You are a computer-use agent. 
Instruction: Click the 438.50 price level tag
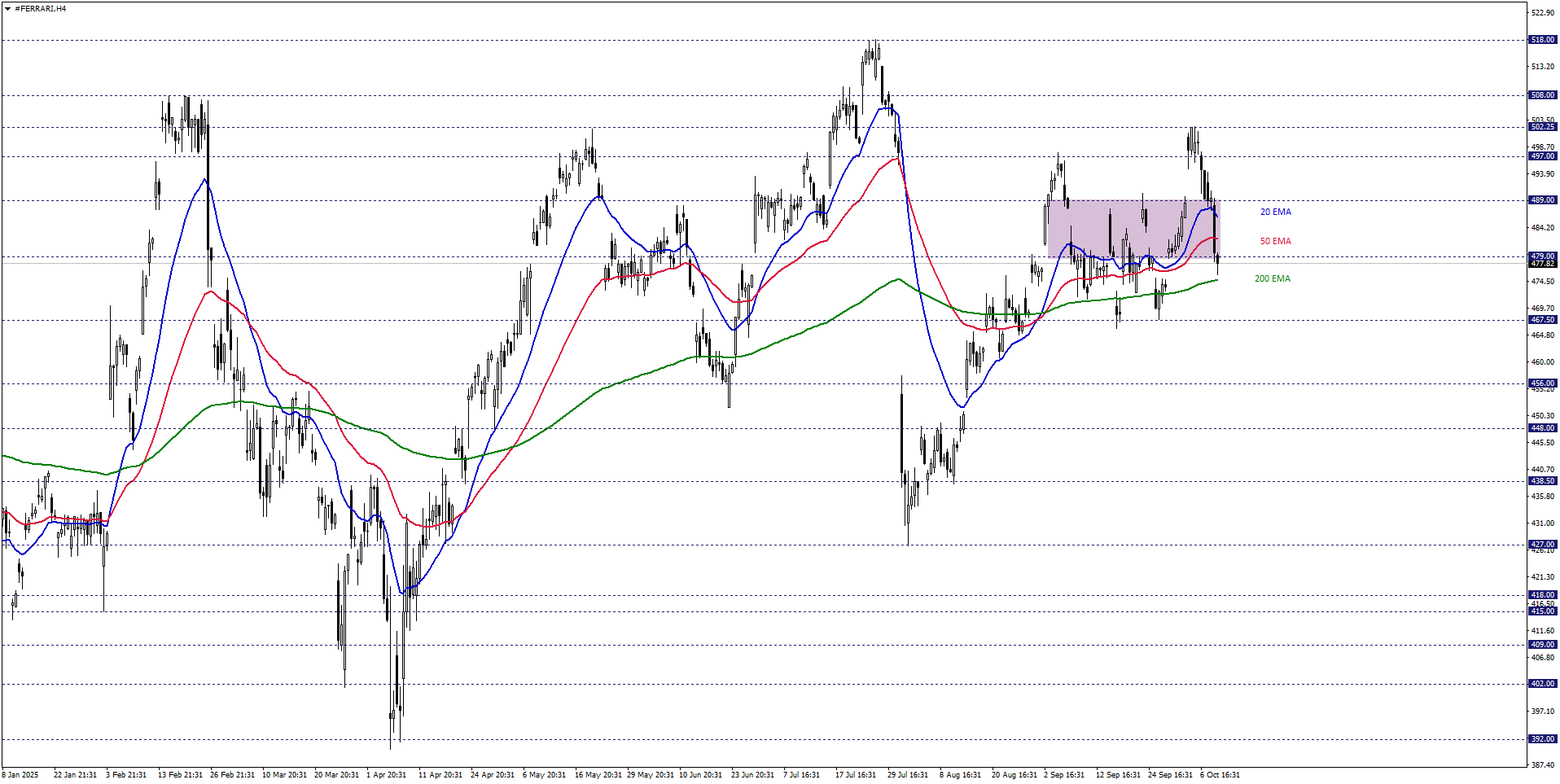pos(1542,481)
